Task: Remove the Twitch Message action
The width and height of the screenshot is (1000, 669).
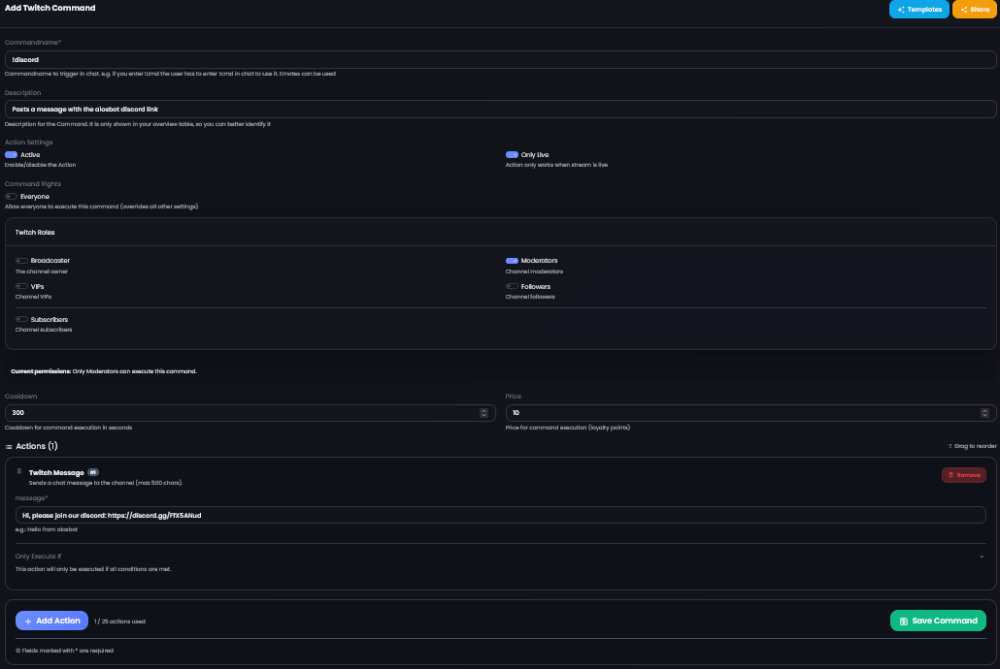Action: 964,475
